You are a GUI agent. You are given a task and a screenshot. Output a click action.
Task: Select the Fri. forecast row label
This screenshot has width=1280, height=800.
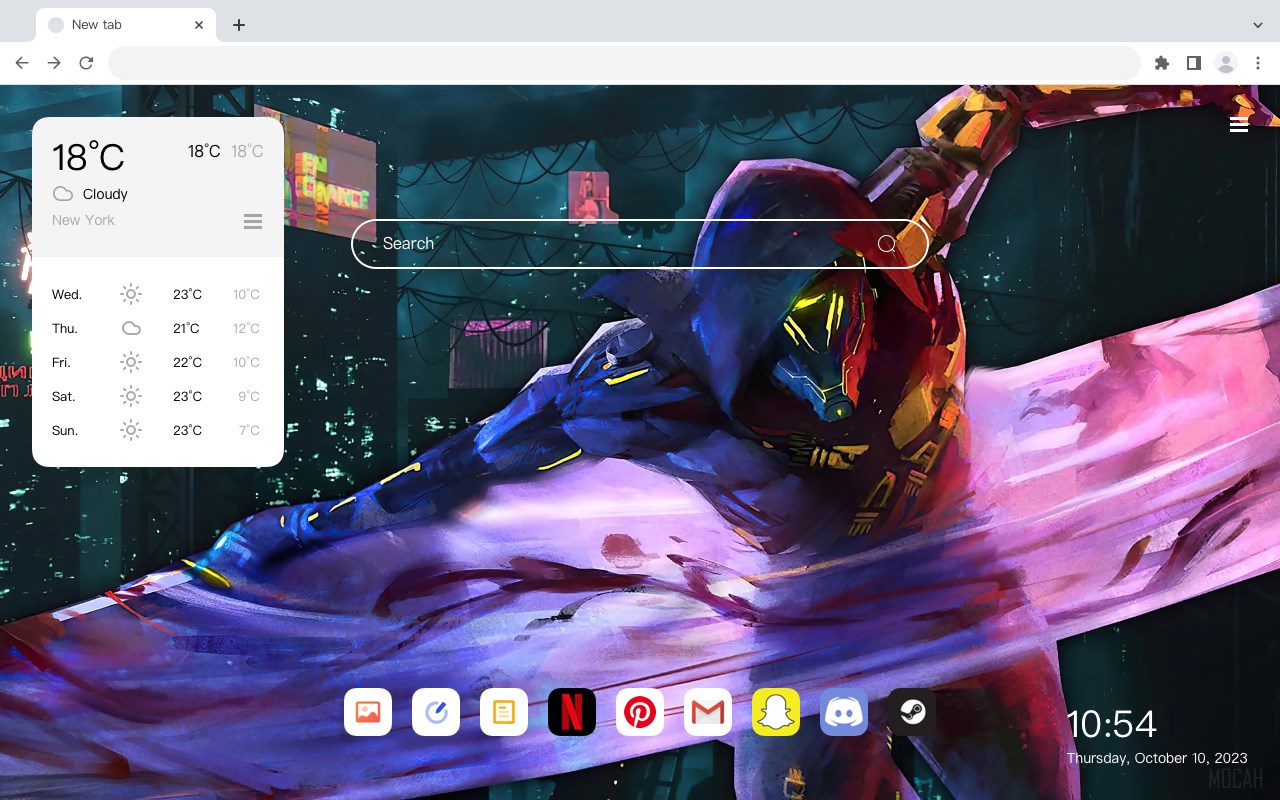pos(62,362)
